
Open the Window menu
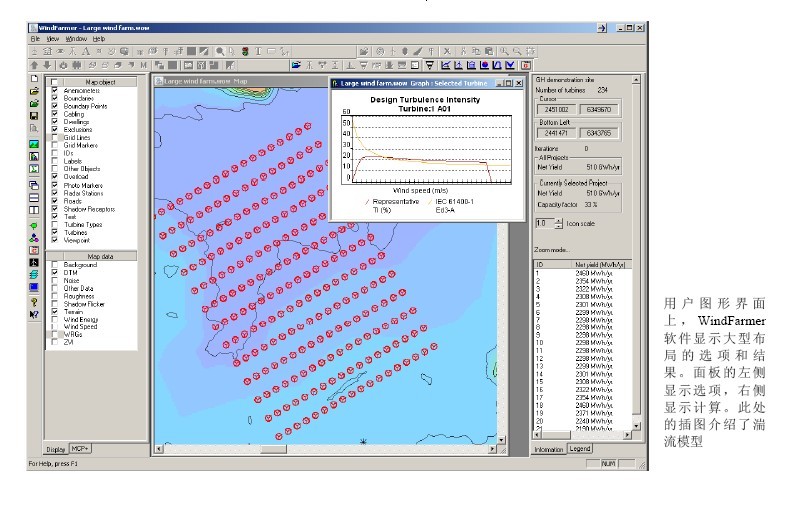point(77,38)
